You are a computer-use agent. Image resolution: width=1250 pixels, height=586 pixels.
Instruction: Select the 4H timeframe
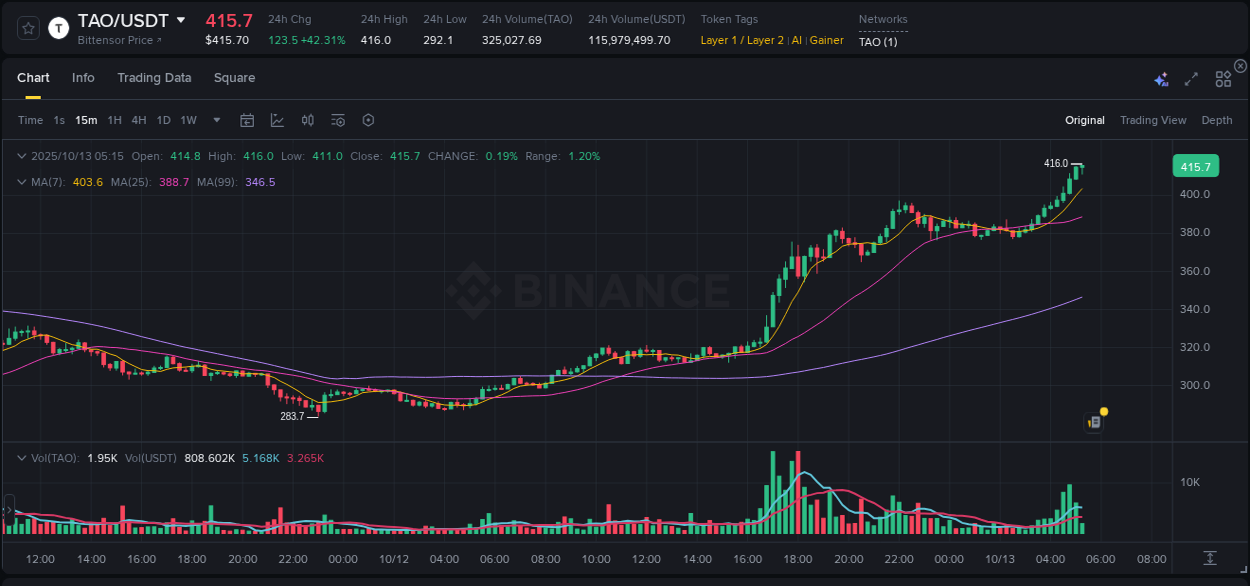139,120
